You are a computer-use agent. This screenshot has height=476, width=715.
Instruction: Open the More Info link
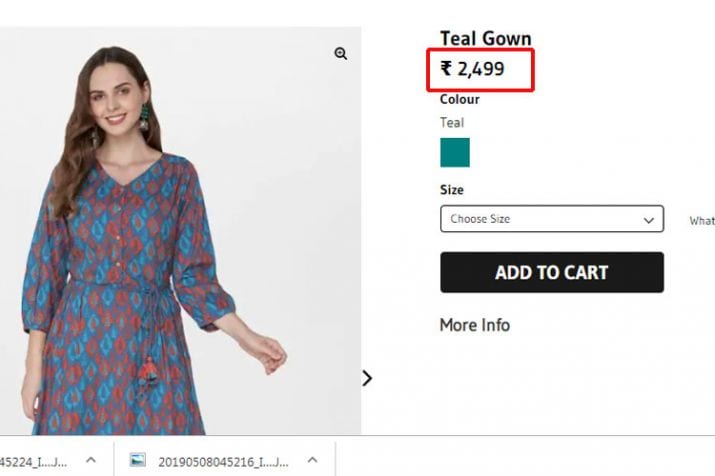click(x=475, y=325)
